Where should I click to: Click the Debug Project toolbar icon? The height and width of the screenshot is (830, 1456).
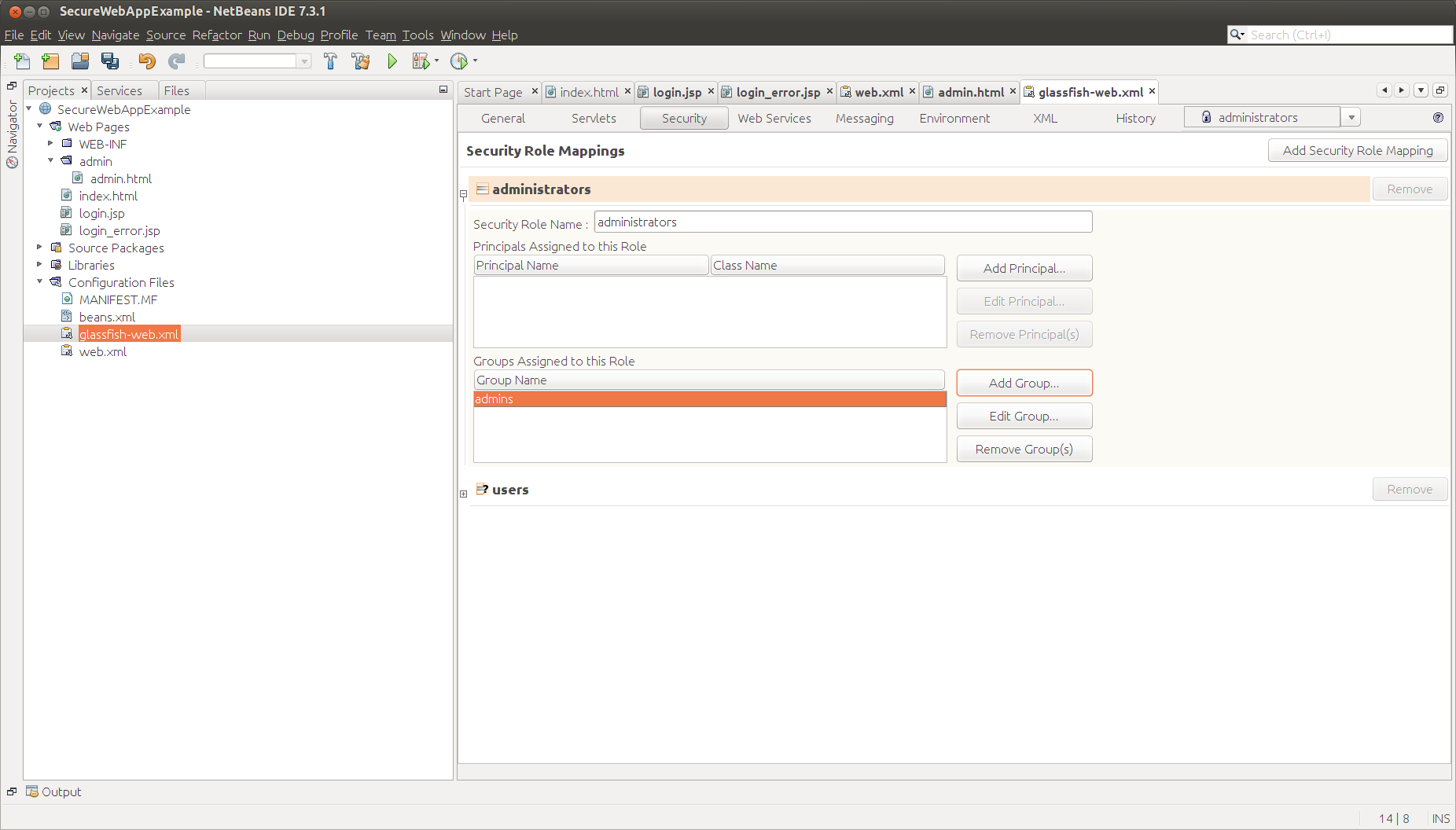pos(421,61)
